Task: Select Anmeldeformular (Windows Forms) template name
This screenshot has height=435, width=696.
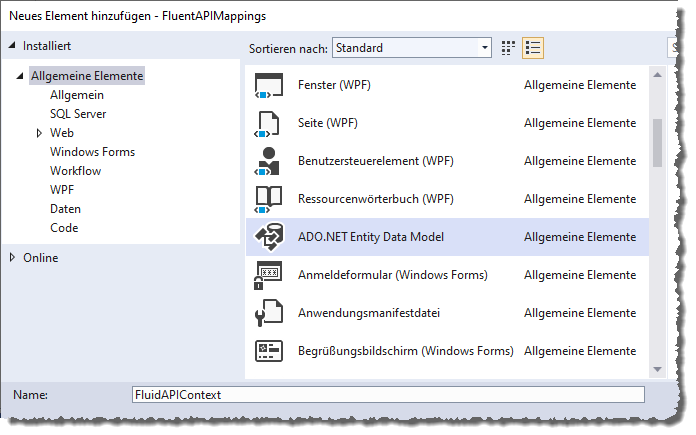Action: (392, 275)
